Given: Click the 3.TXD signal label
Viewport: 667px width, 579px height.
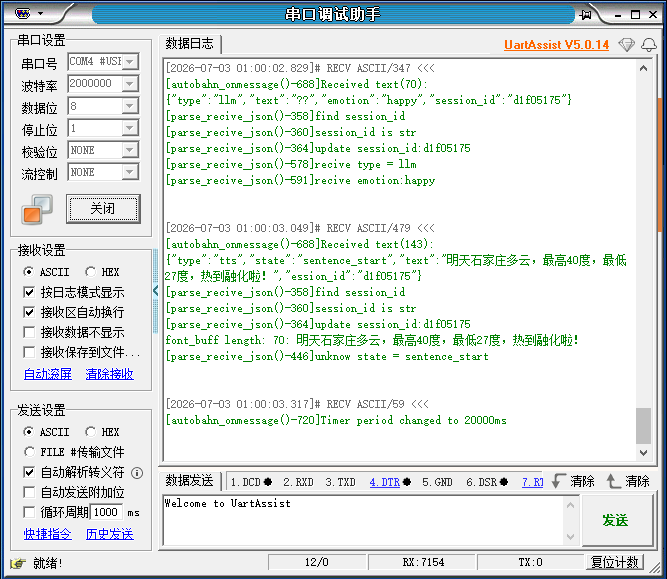Looking at the screenshot, I should click(x=340, y=482).
